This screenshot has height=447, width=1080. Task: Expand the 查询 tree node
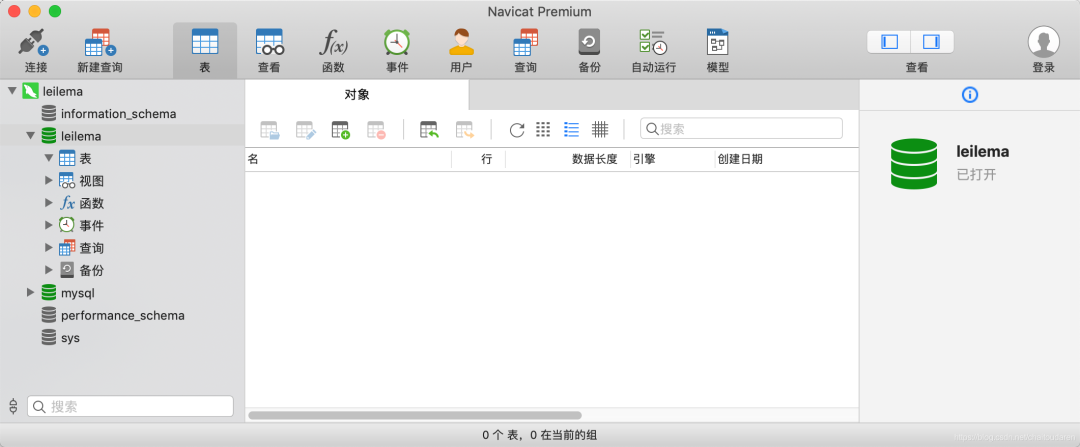tap(48, 247)
